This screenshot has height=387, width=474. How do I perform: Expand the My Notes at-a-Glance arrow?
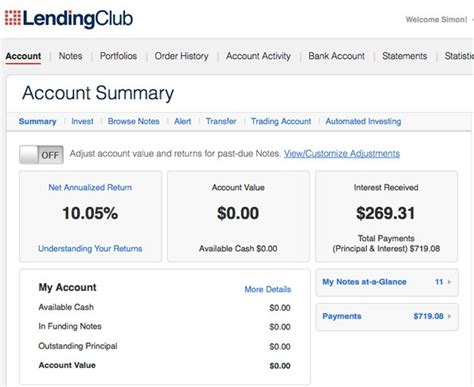click(x=449, y=282)
